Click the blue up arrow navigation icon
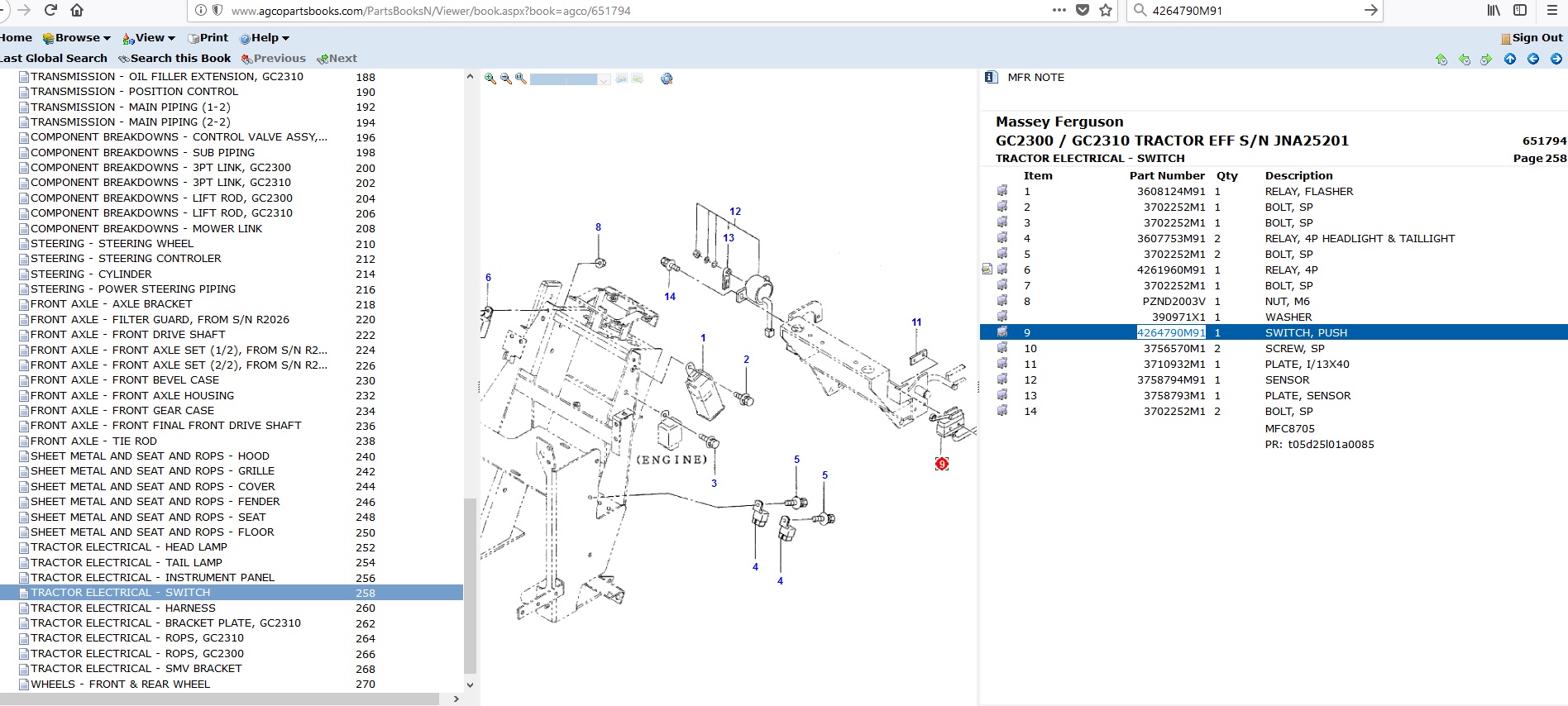The image size is (1568, 706). click(1510, 59)
